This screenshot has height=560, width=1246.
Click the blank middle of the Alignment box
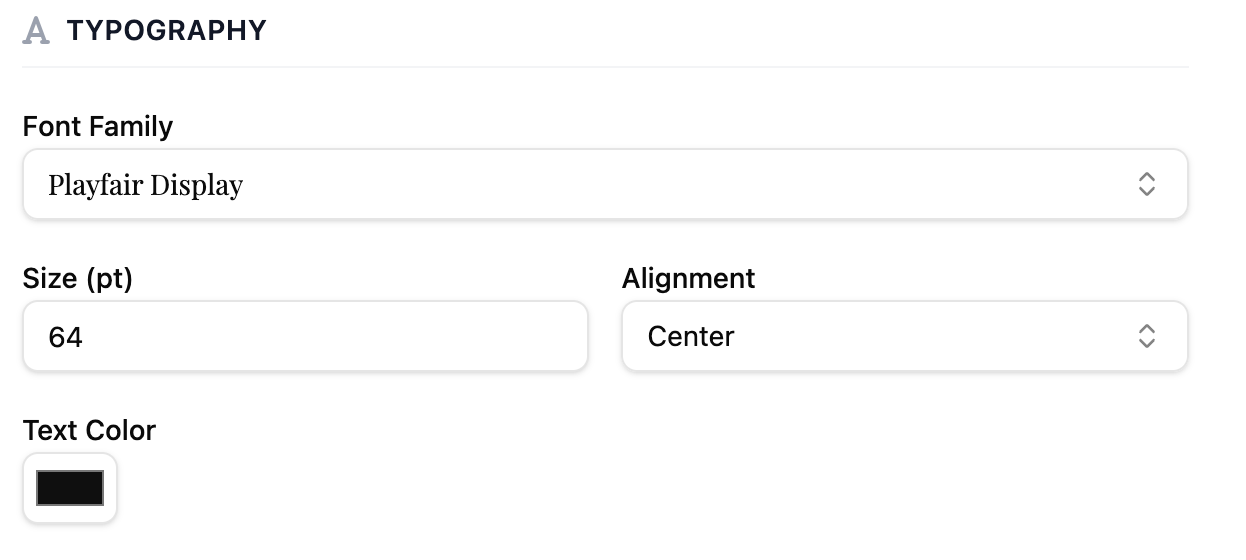tap(930, 337)
